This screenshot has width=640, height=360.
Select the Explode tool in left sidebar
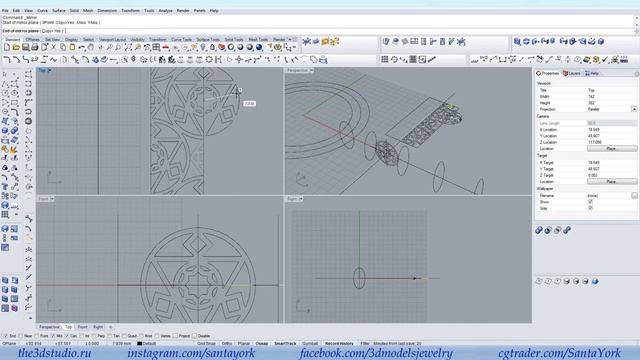(x=13, y=149)
